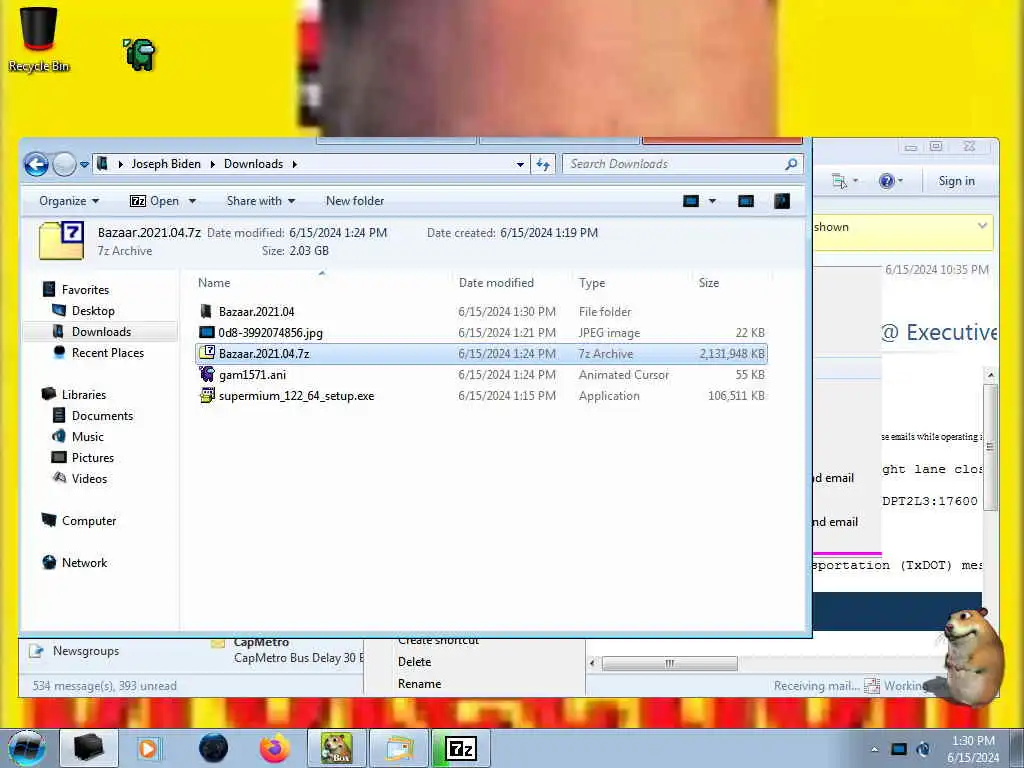1024x768 pixels.
Task: Expand the view options dropdown arrow
Action: click(x=712, y=201)
